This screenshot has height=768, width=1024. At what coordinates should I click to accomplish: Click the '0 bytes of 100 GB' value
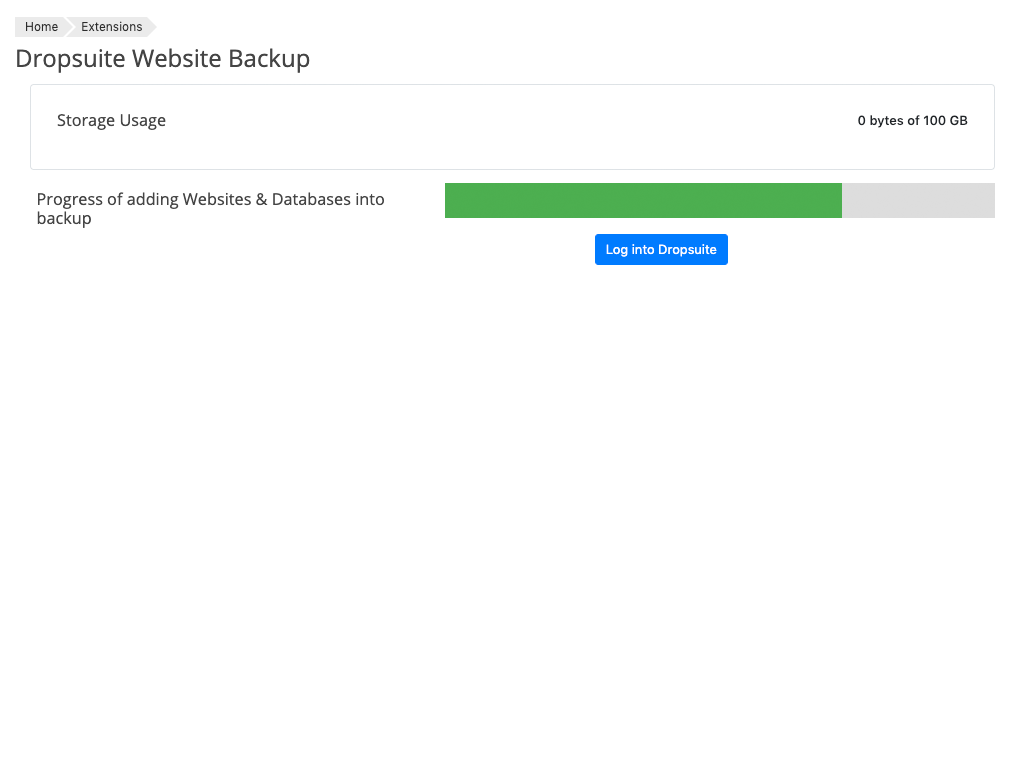point(912,121)
